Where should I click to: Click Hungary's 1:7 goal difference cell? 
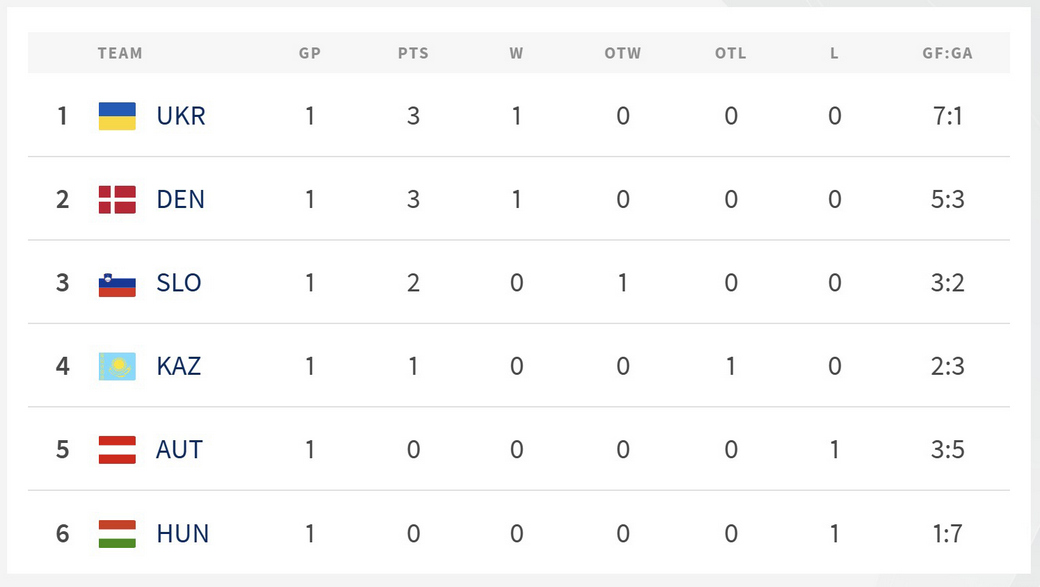pos(947,534)
